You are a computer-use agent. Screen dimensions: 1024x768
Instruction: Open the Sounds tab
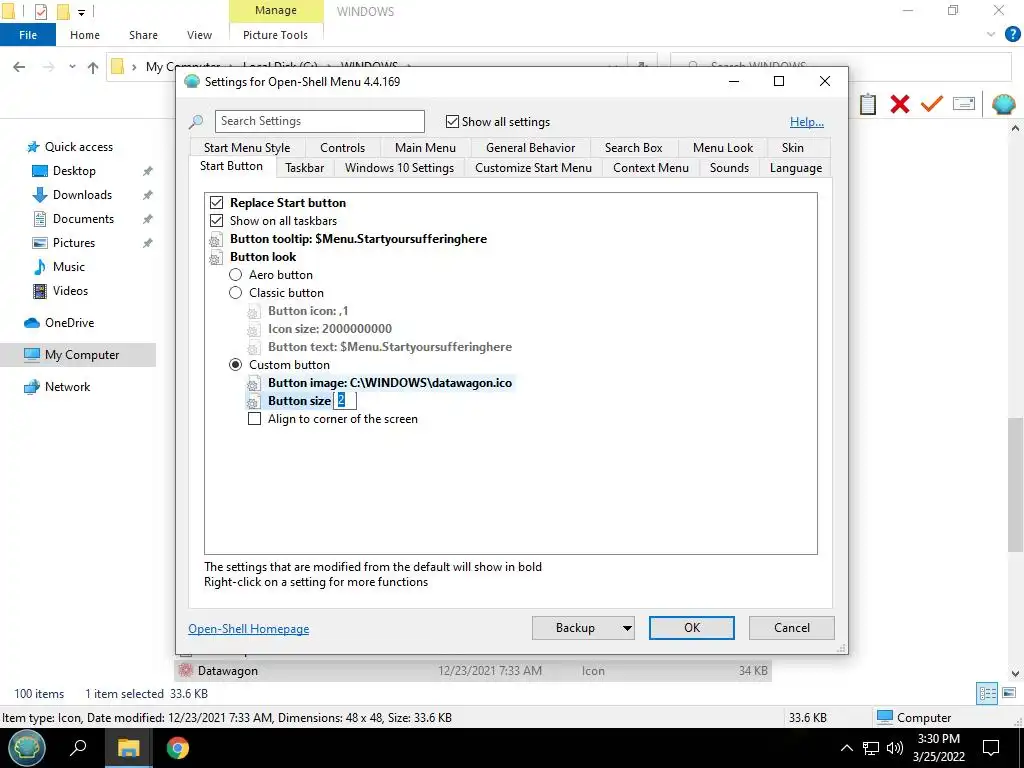click(x=729, y=168)
